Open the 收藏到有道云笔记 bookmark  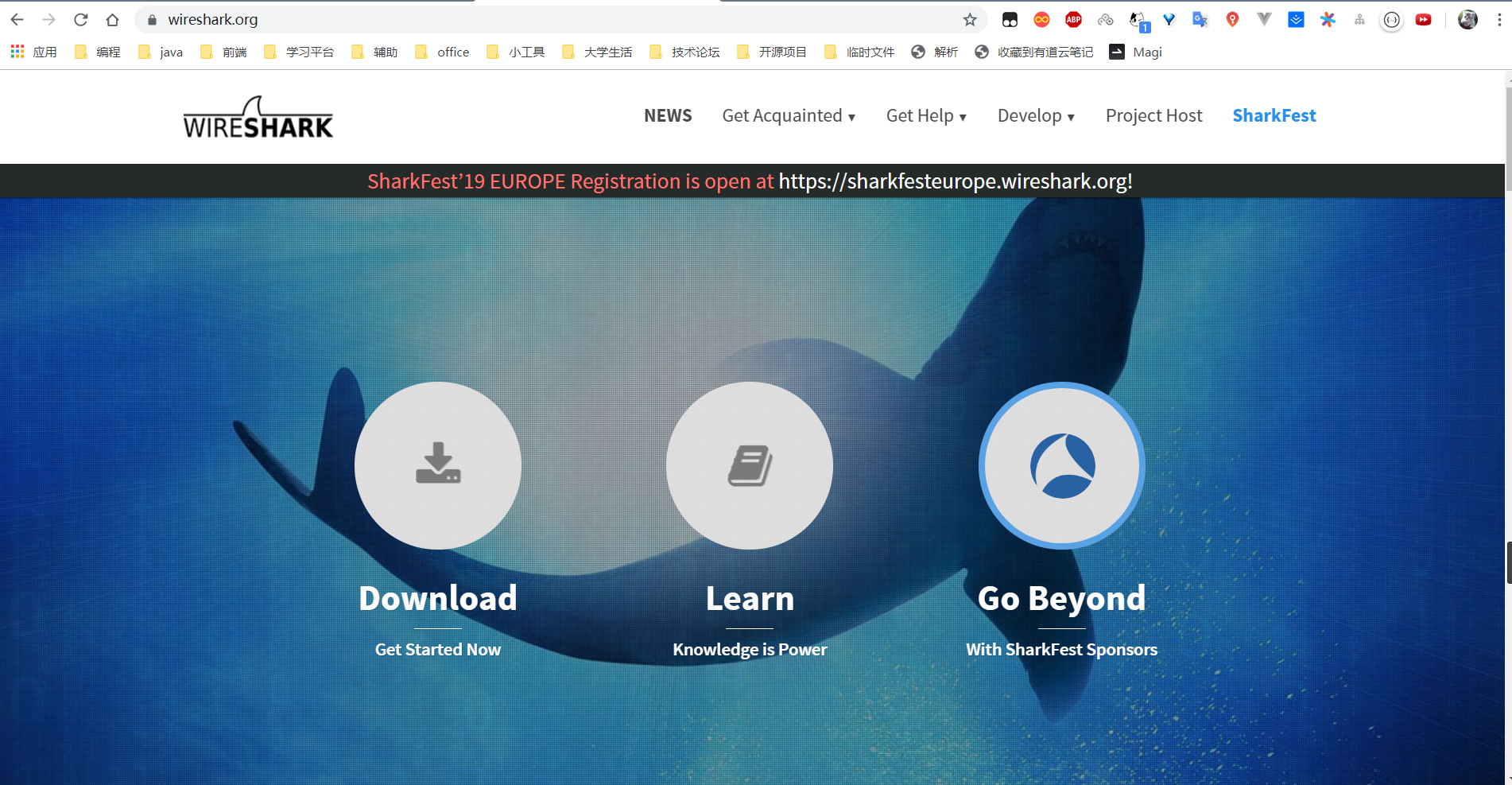1034,52
